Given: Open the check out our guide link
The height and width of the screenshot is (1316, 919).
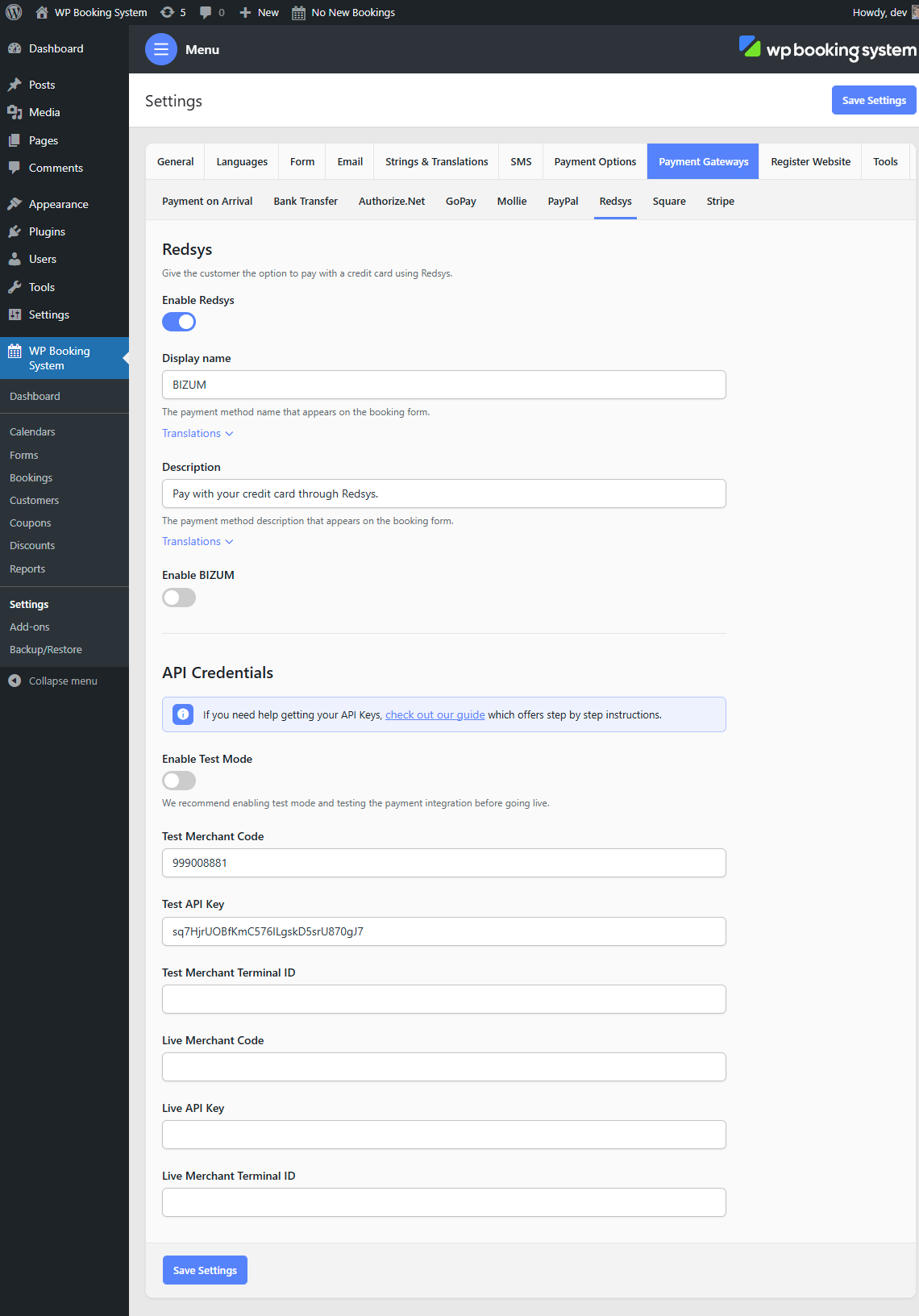Looking at the screenshot, I should click(x=435, y=714).
